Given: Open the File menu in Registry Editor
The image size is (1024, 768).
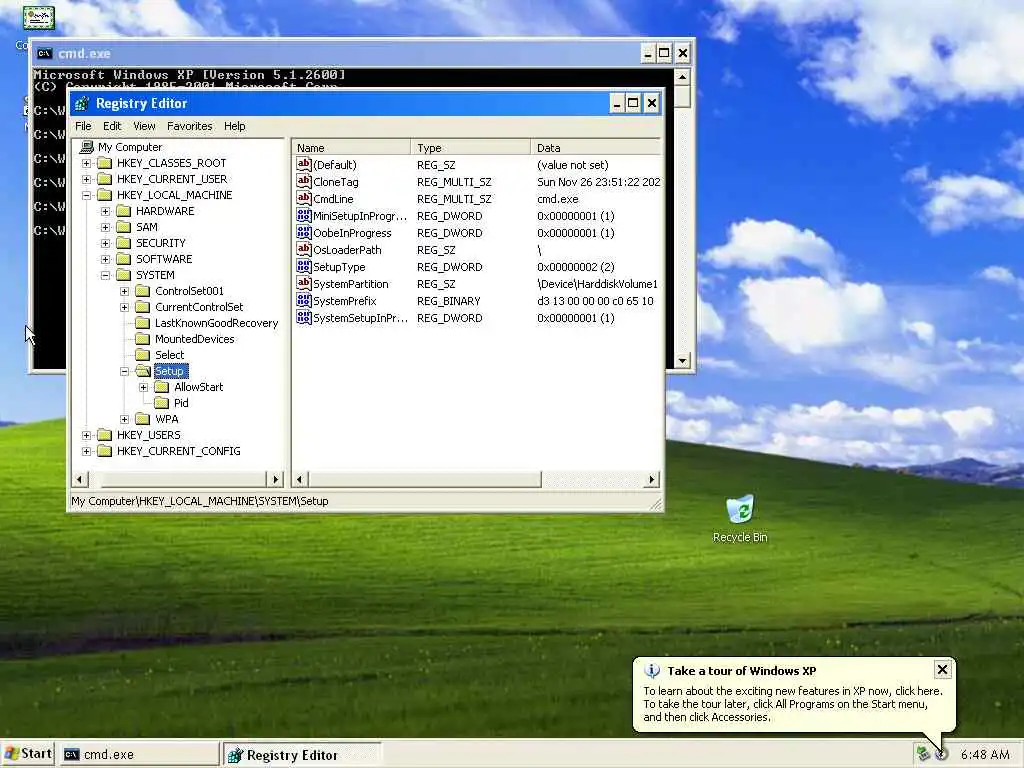Looking at the screenshot, I should [83, 126].
